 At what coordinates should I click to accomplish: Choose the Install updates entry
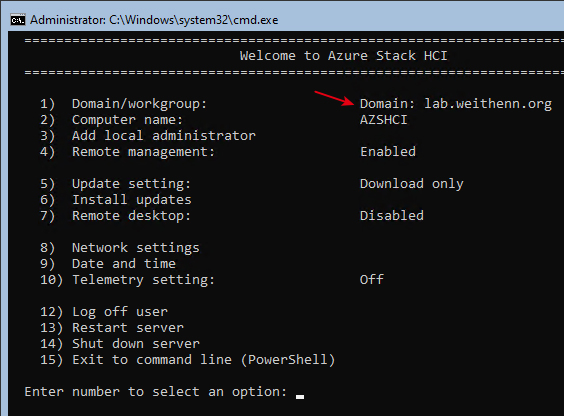[115, 200]
